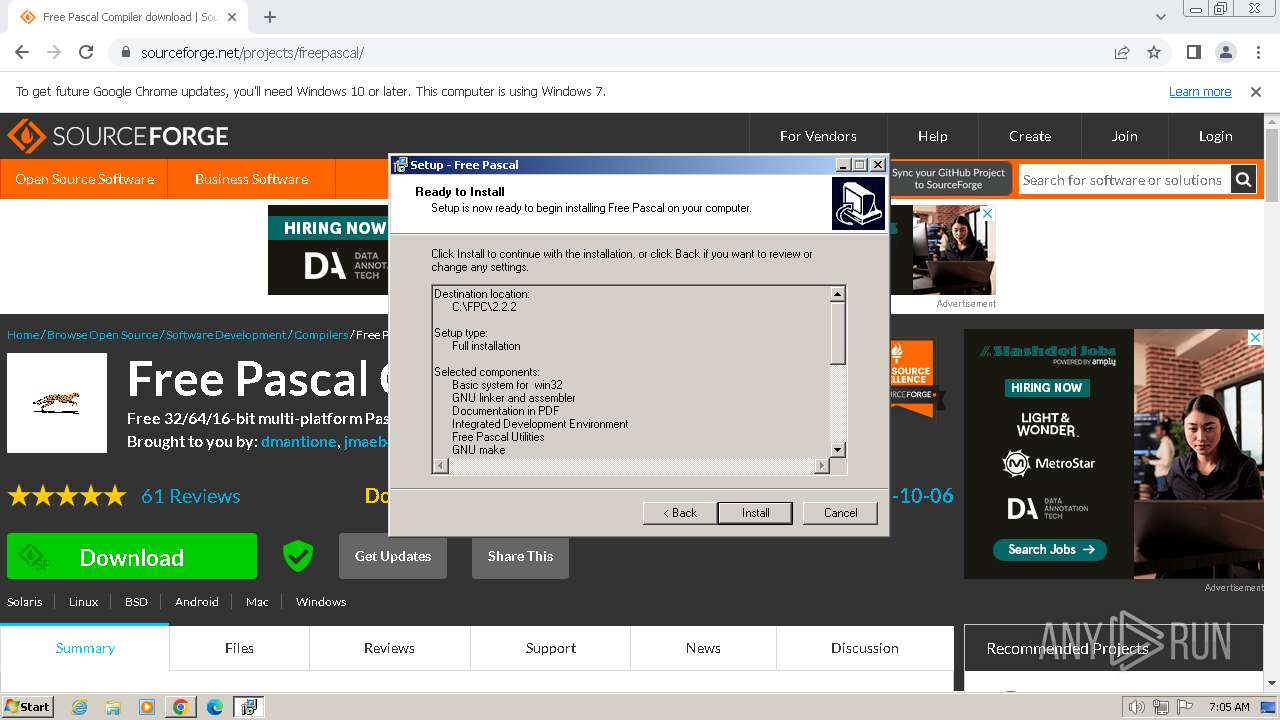Click the Get Updates button
Screen dimensions: 1280x720
[x=393, y=556]
